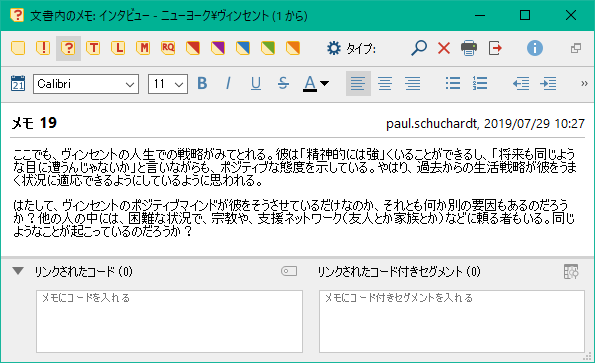The width and height of the screenshot is (595, 363).
Task: Click the メモにコード付きセグメントを入れる box
Action: pyautogui.click(x=452, y=321)
